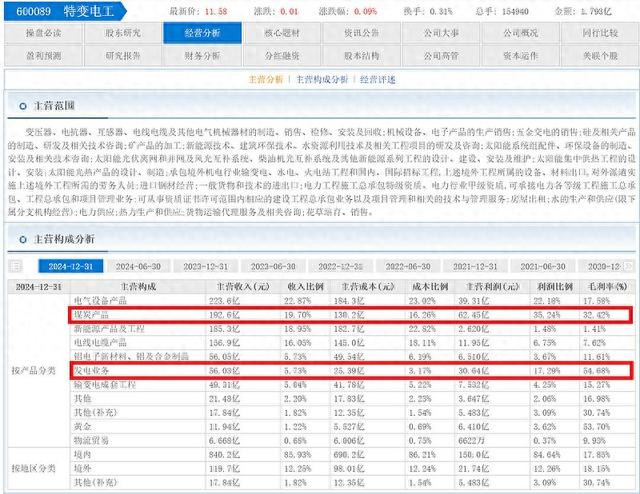This screenshot has width=640, height=494.
Task: Open the 盈利预测 tab
Action: pos(43,56)
